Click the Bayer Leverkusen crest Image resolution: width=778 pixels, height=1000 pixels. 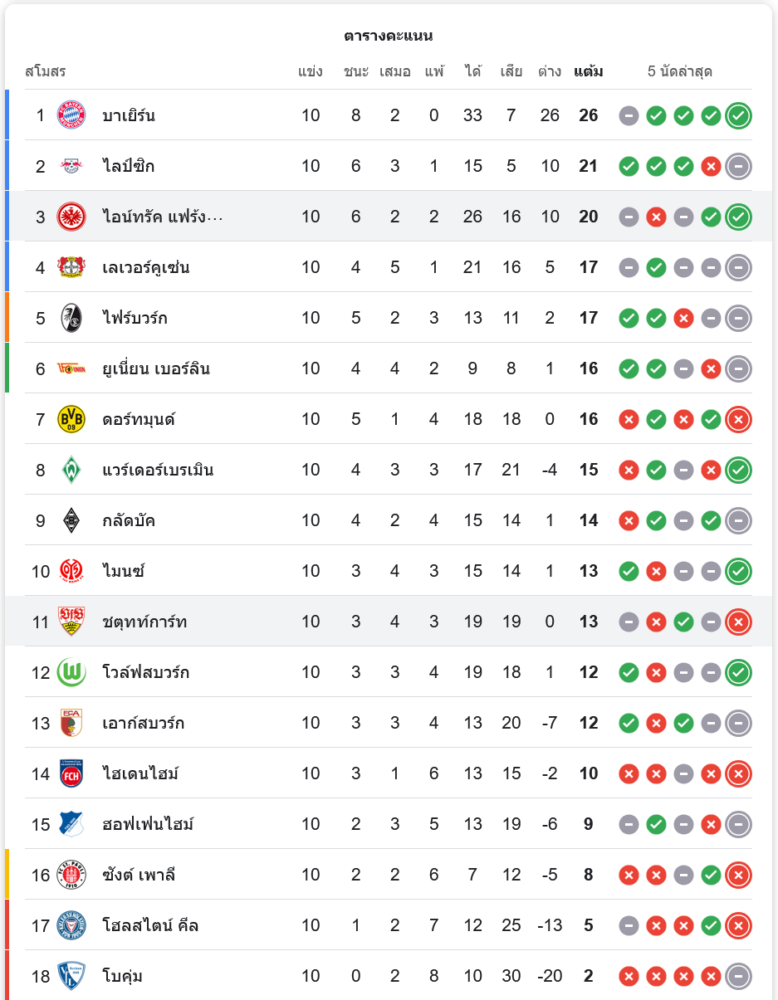coord(71,267)
